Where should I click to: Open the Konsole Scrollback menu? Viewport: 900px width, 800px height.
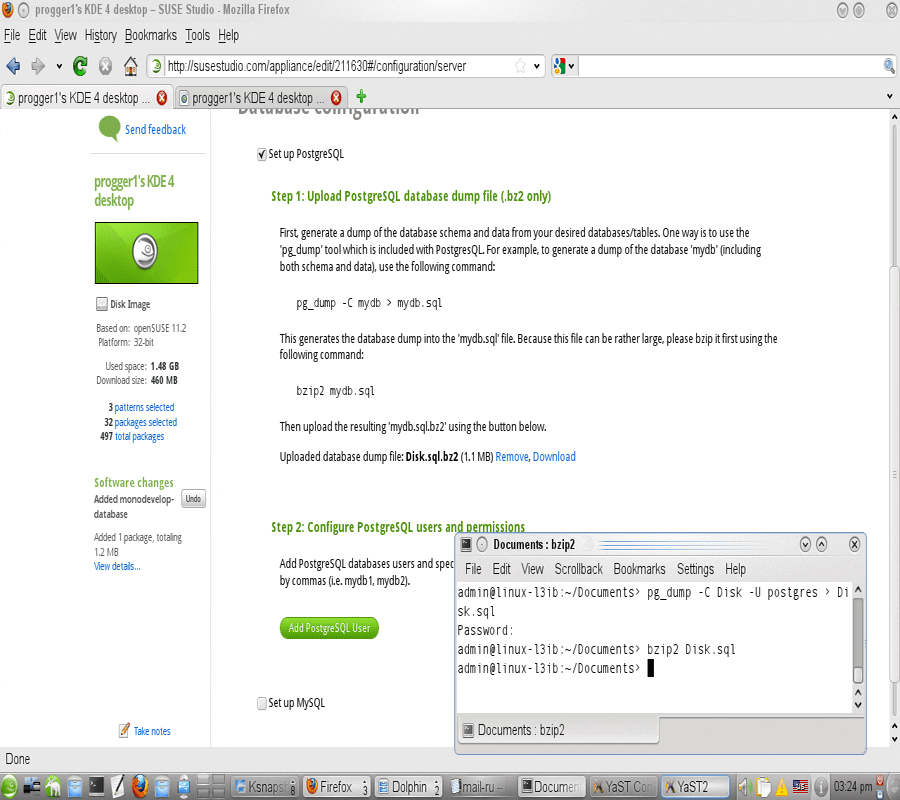(x=579, y=569)
